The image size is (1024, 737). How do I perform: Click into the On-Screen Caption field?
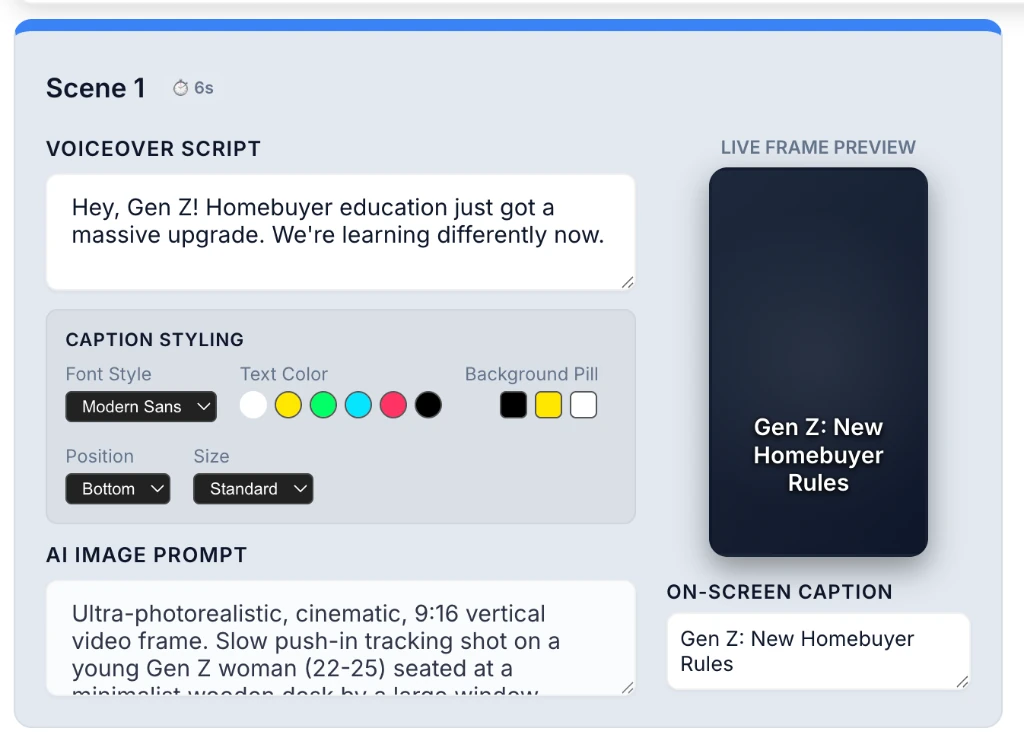click(818, 651)
